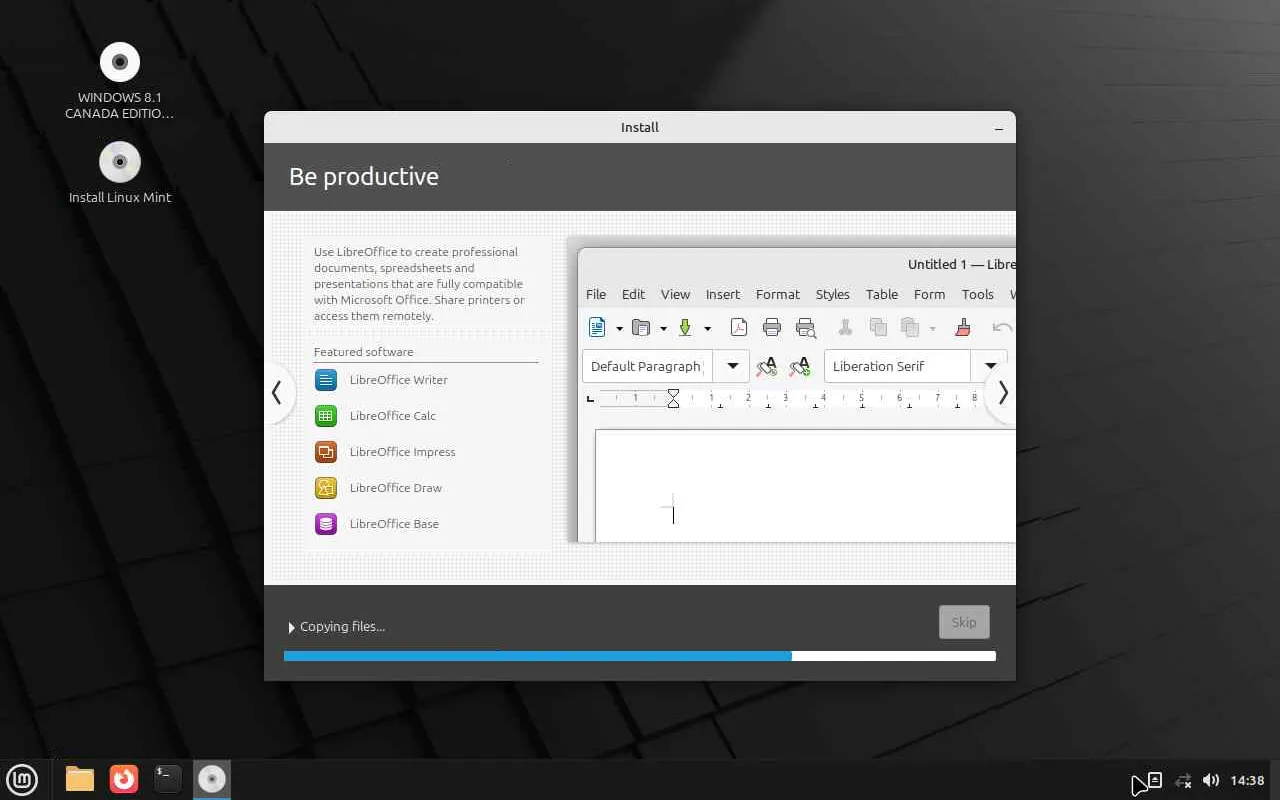Image resolution: width=1280 pixels, height=800 pixels.
Task: Open the network connection tray icon
Action: click(x=1183, y=780)
